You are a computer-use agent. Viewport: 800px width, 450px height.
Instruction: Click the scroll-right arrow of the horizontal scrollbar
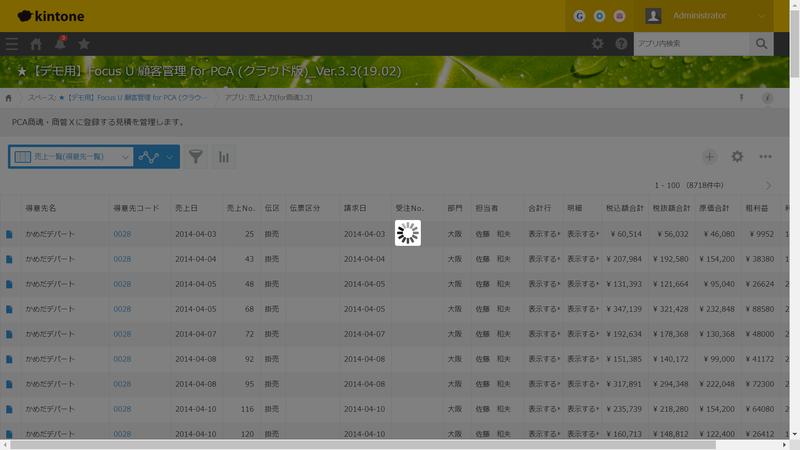[x=784, y=445]
